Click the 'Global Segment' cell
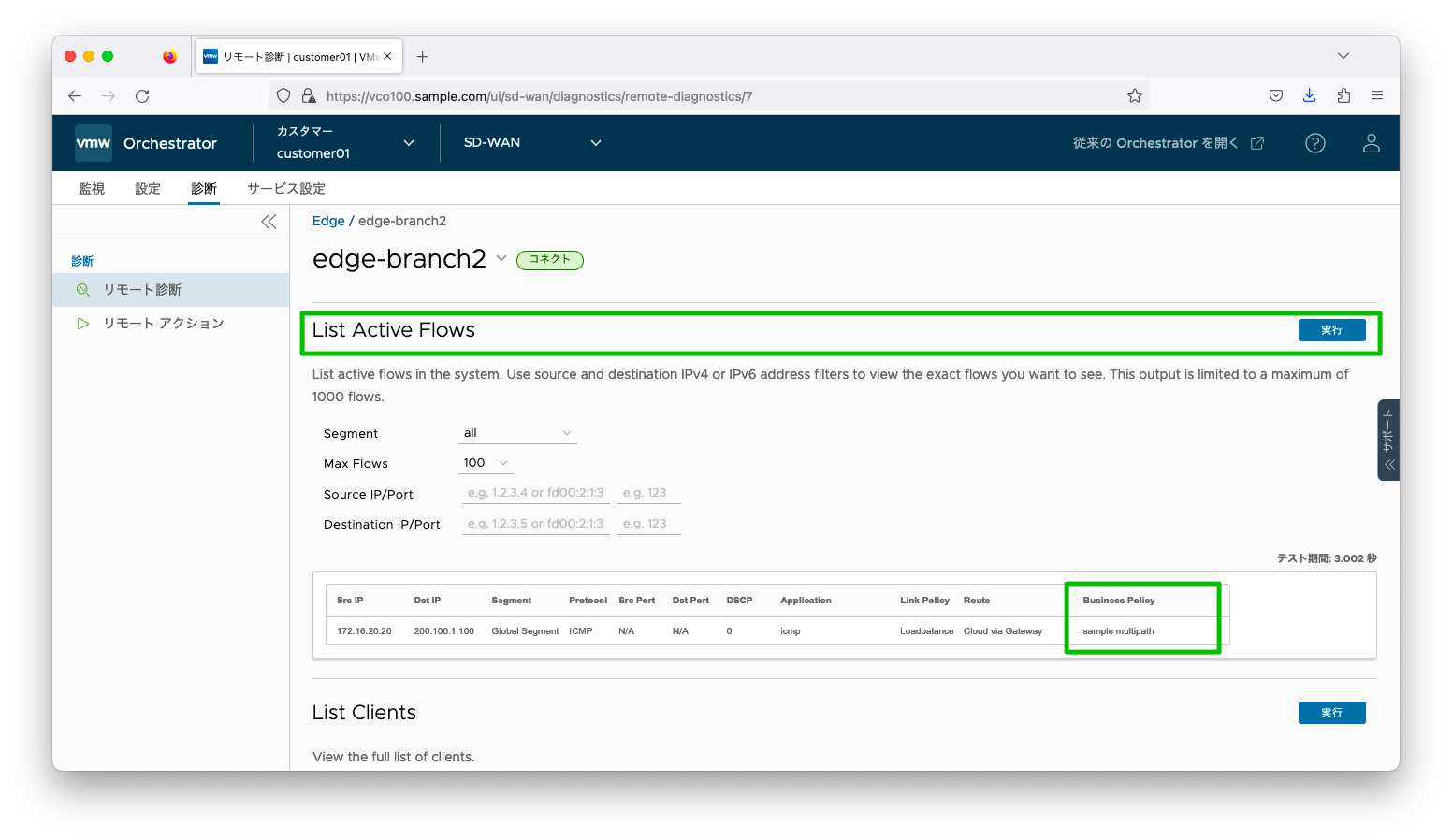 point(526,631)
